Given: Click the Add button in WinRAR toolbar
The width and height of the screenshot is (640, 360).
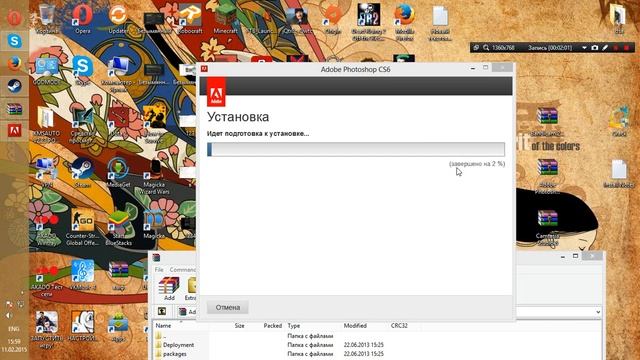Looking at the screenshot, I should click(169, 289).
